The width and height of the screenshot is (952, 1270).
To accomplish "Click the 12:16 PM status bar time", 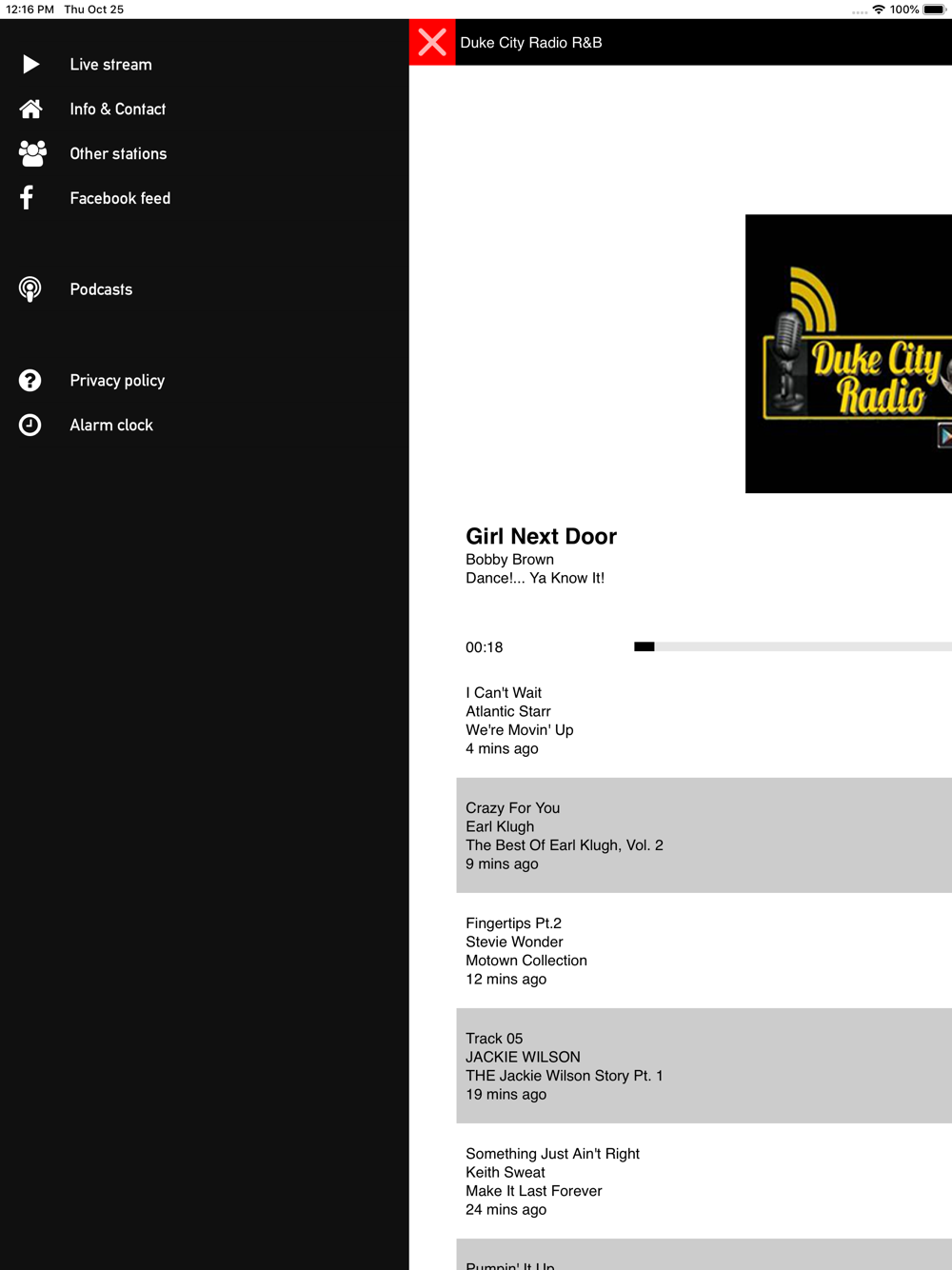I will (x=30, y=10).
